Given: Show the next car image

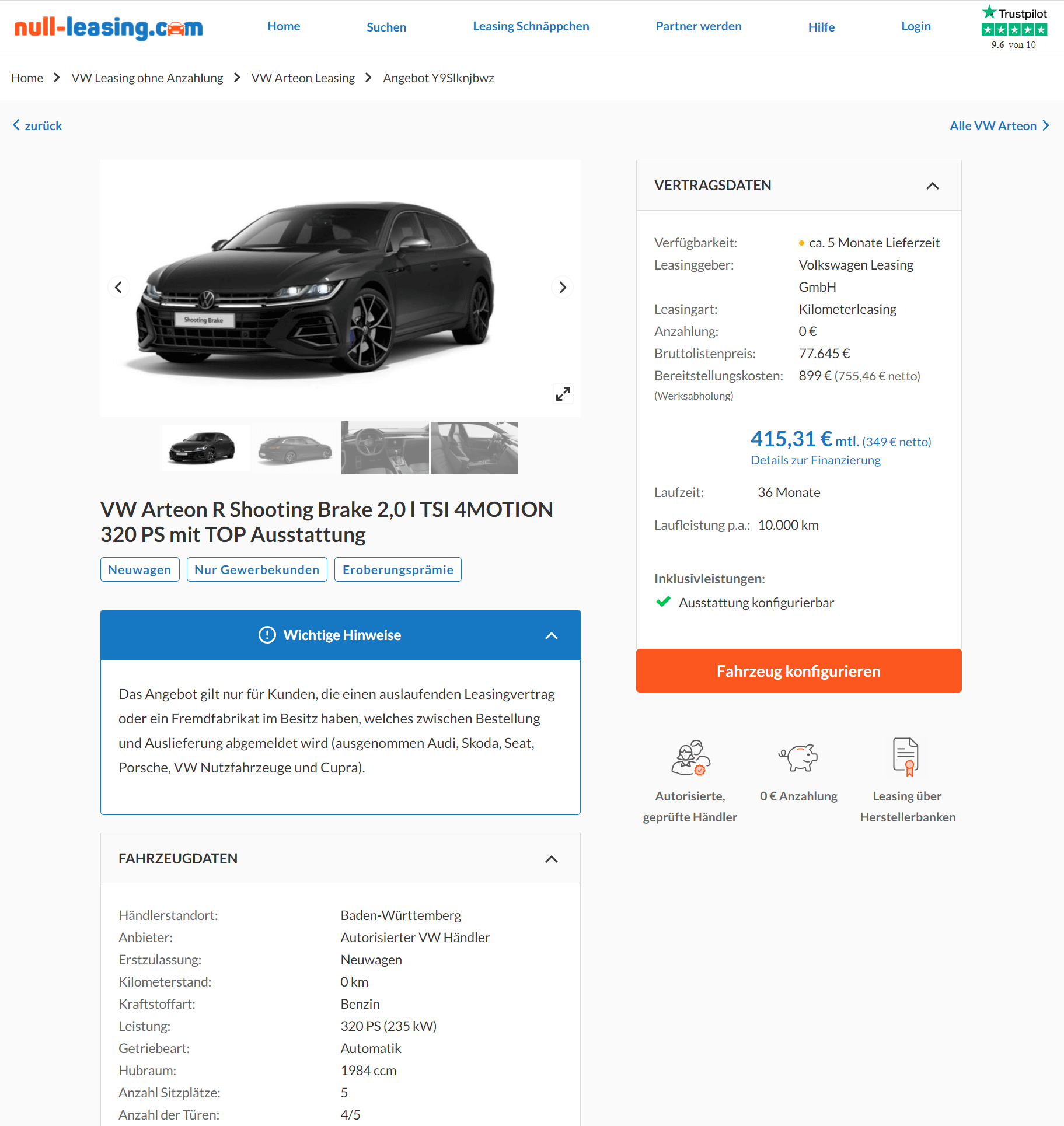Looking at the screenshot, I should coord(562,287).
